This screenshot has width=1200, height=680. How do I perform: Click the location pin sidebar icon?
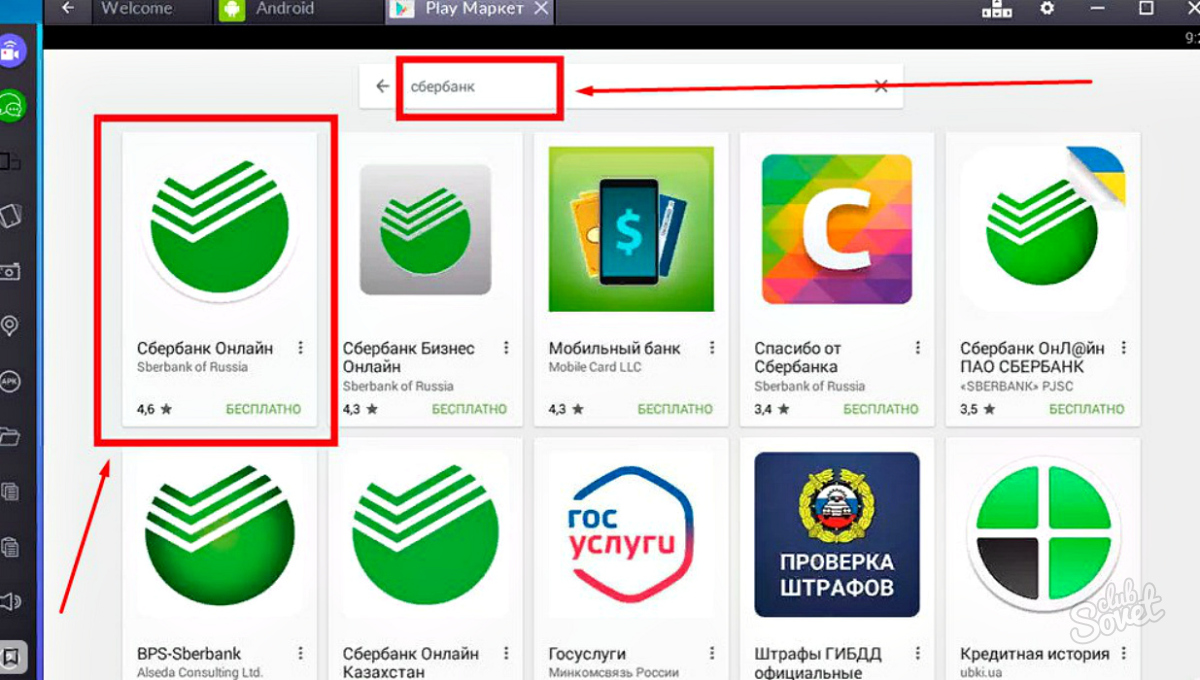pyautogui.click(x=11, y=326)
